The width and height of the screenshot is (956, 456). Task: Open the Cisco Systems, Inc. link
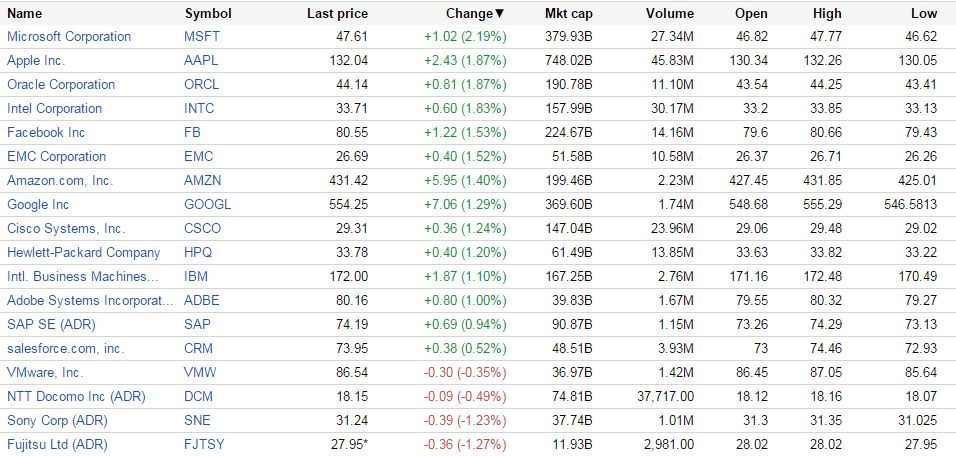[66, 229]
